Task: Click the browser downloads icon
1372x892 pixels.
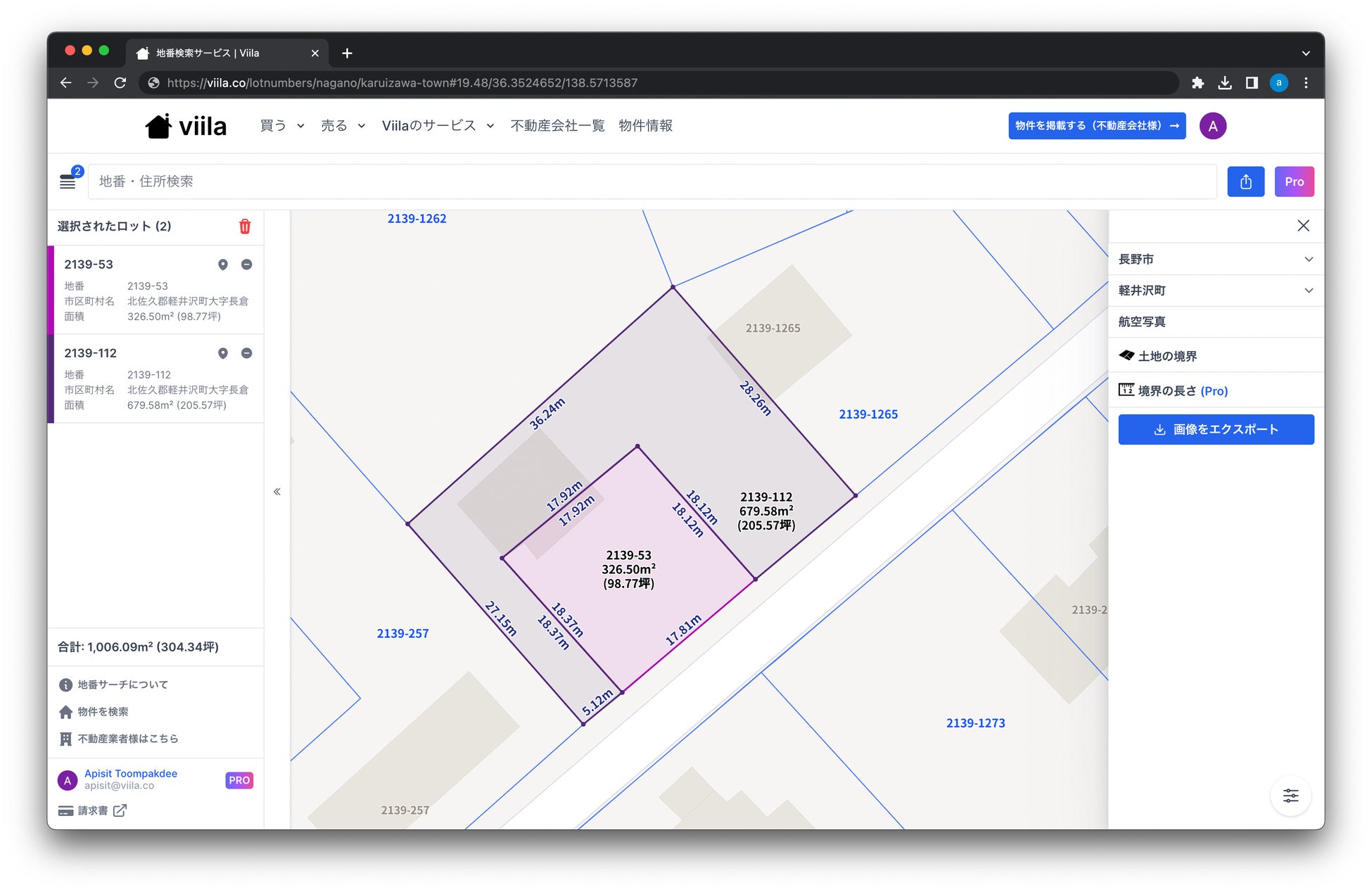Action: [x=1225, y=83]
